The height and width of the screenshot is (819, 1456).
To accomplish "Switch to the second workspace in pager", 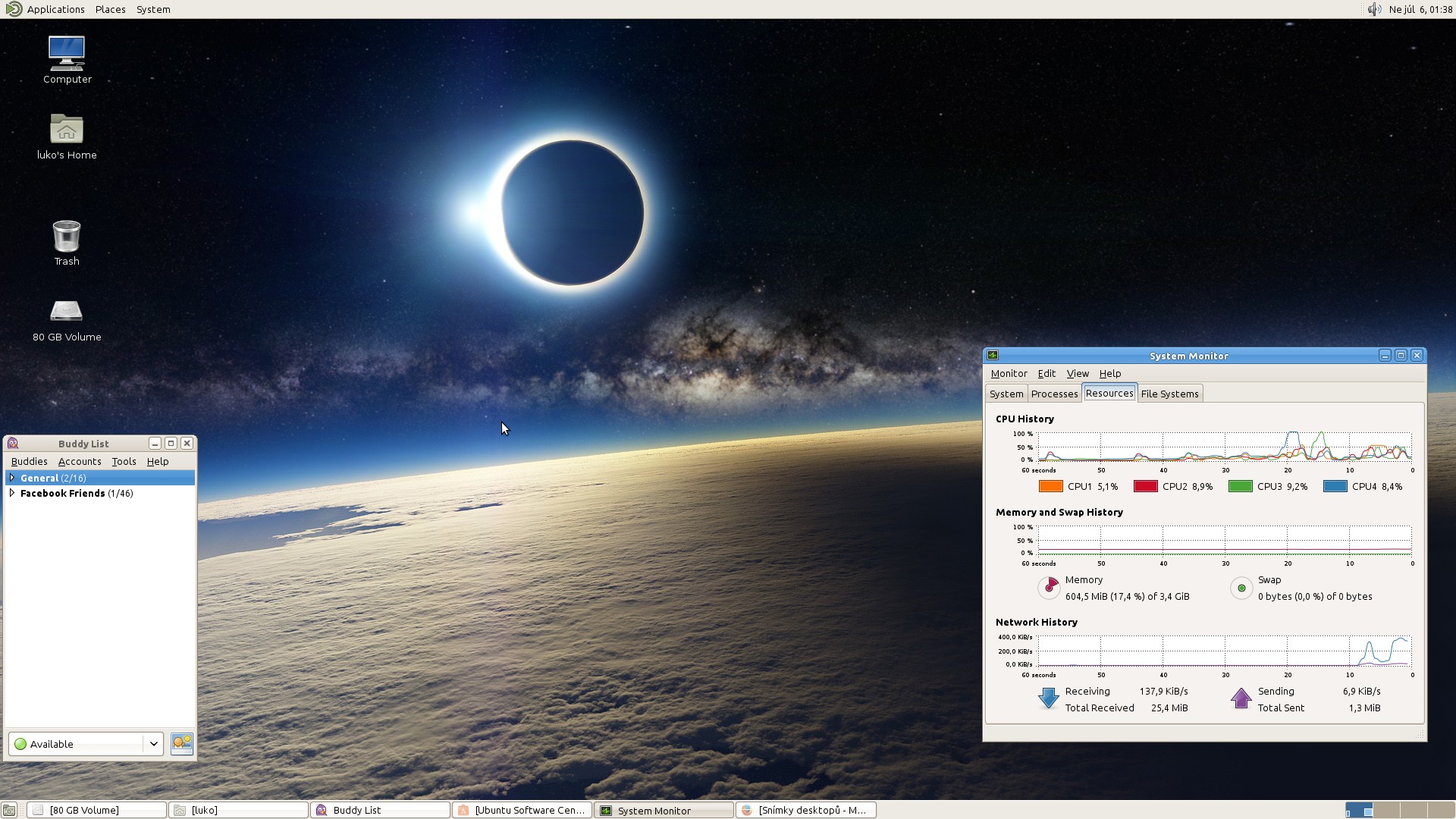I will tap(1386, 810).
